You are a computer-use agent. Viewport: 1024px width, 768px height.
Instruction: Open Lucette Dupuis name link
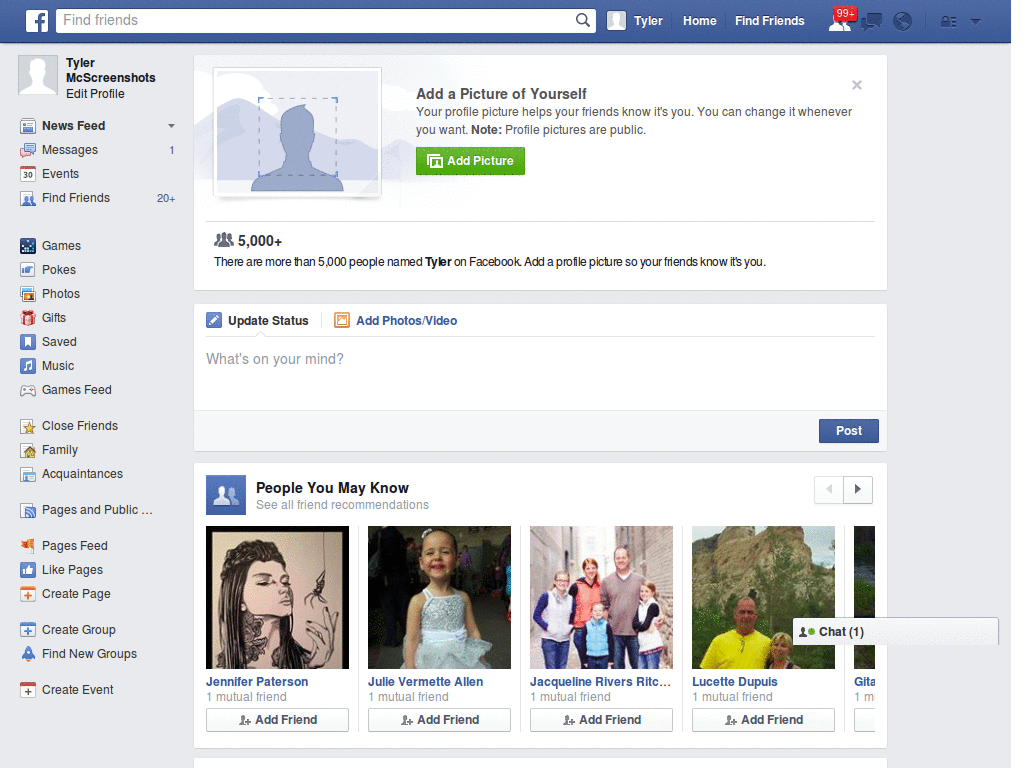(x=735, y=682)
